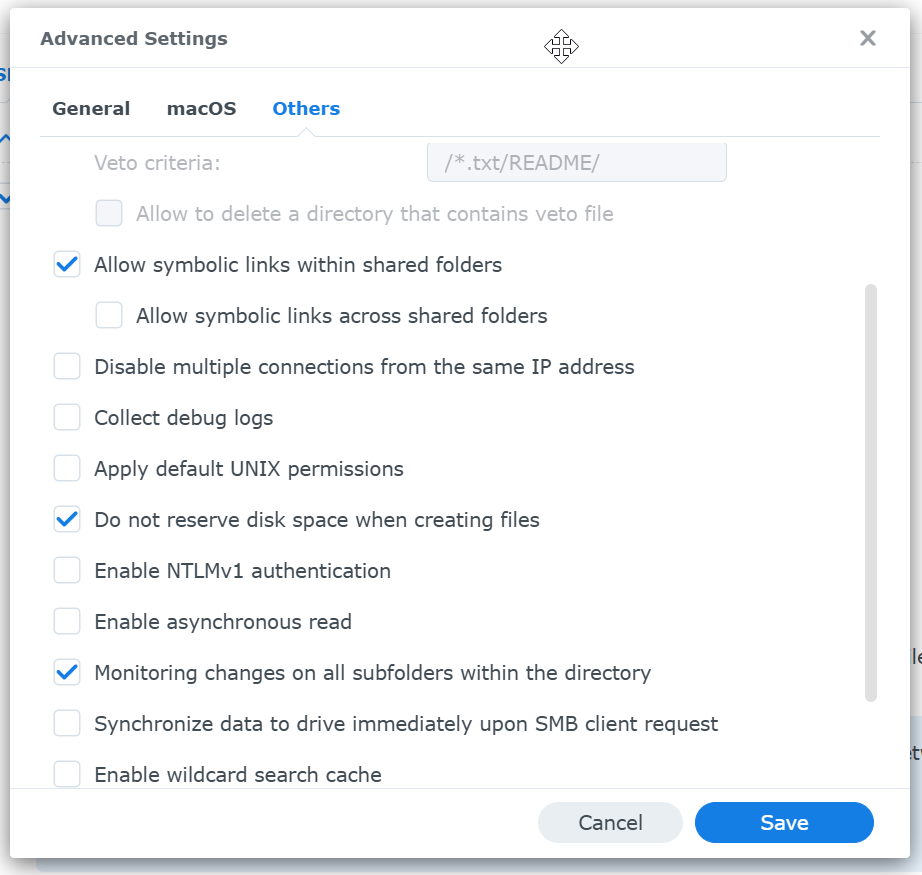Select the Others tab
This screenshot has height=875, width=922.
pos(306,109)
